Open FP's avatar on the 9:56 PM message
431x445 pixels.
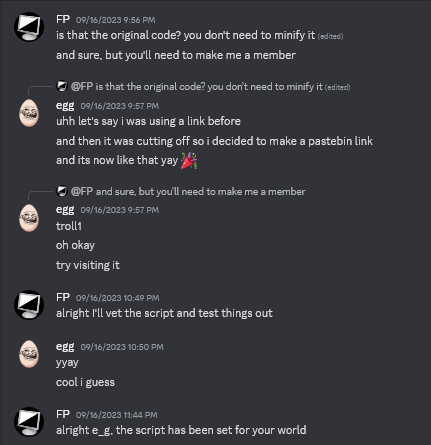point(29,27)
